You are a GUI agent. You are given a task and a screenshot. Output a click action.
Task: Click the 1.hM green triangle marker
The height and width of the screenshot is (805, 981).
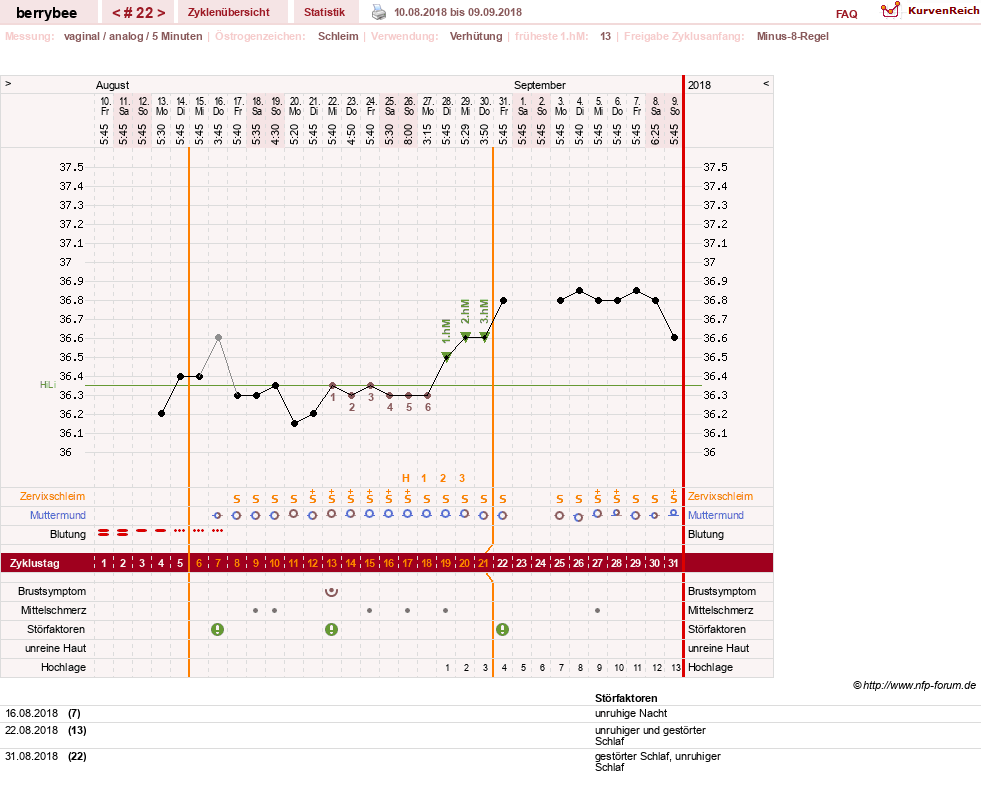pyautogui.click(x=446, y=357)
